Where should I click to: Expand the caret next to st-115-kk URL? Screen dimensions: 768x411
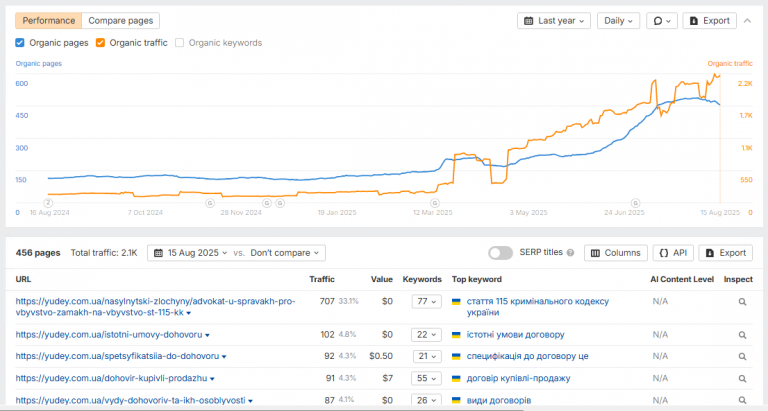coord(189,313)
